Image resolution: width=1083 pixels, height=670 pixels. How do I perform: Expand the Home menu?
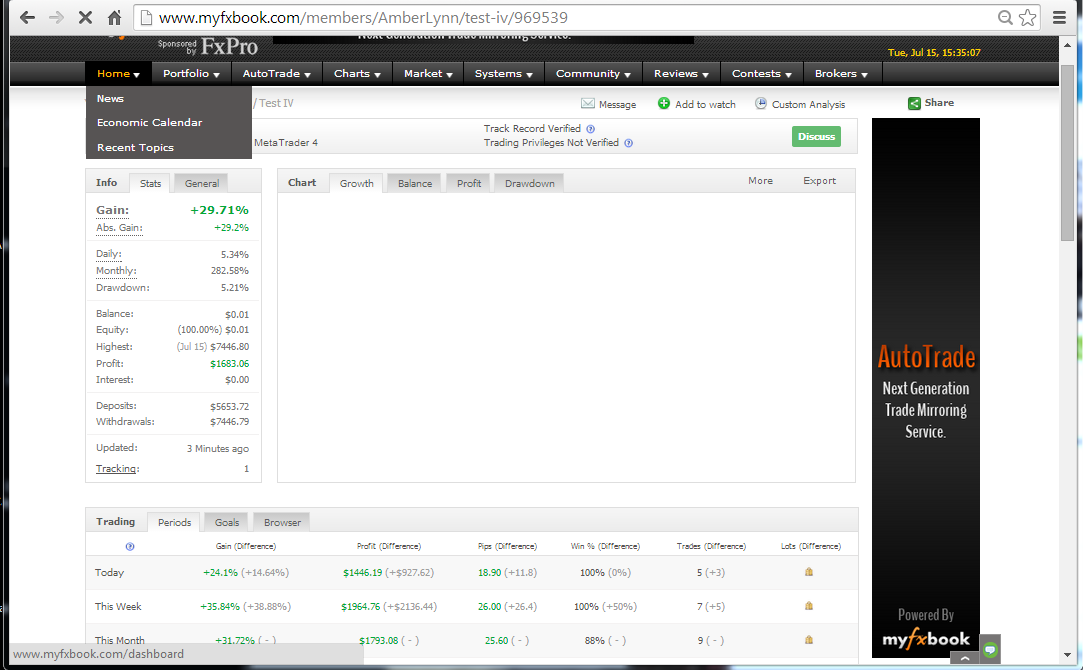coord(118,73)
